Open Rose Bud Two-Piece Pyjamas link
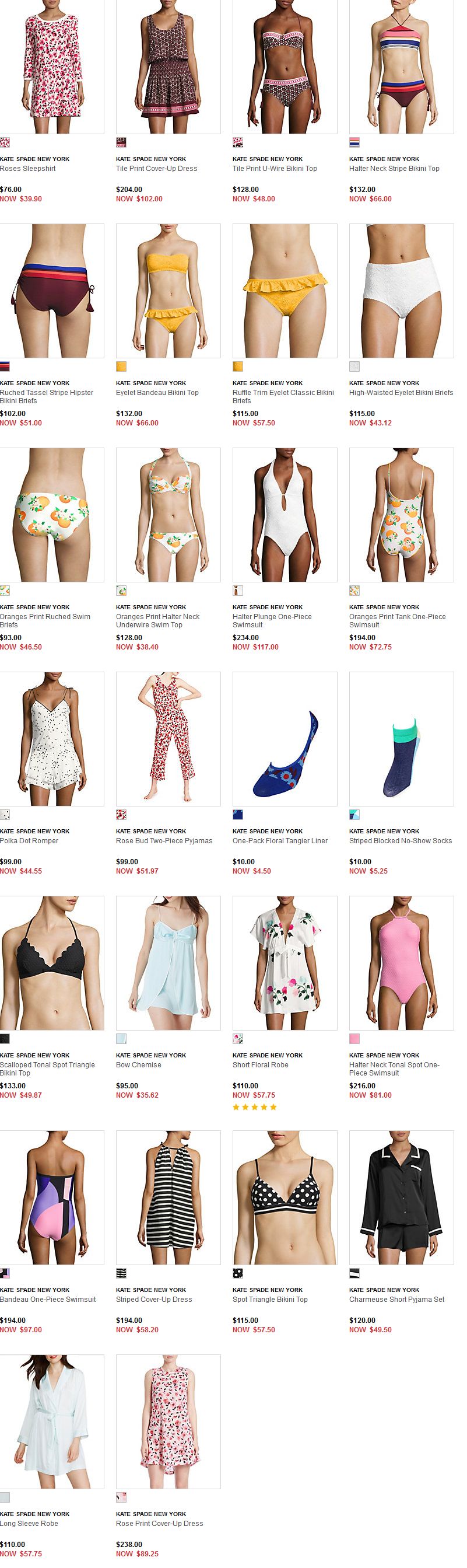The height and width of the screenshot is (1568, 467). (164, 841)
